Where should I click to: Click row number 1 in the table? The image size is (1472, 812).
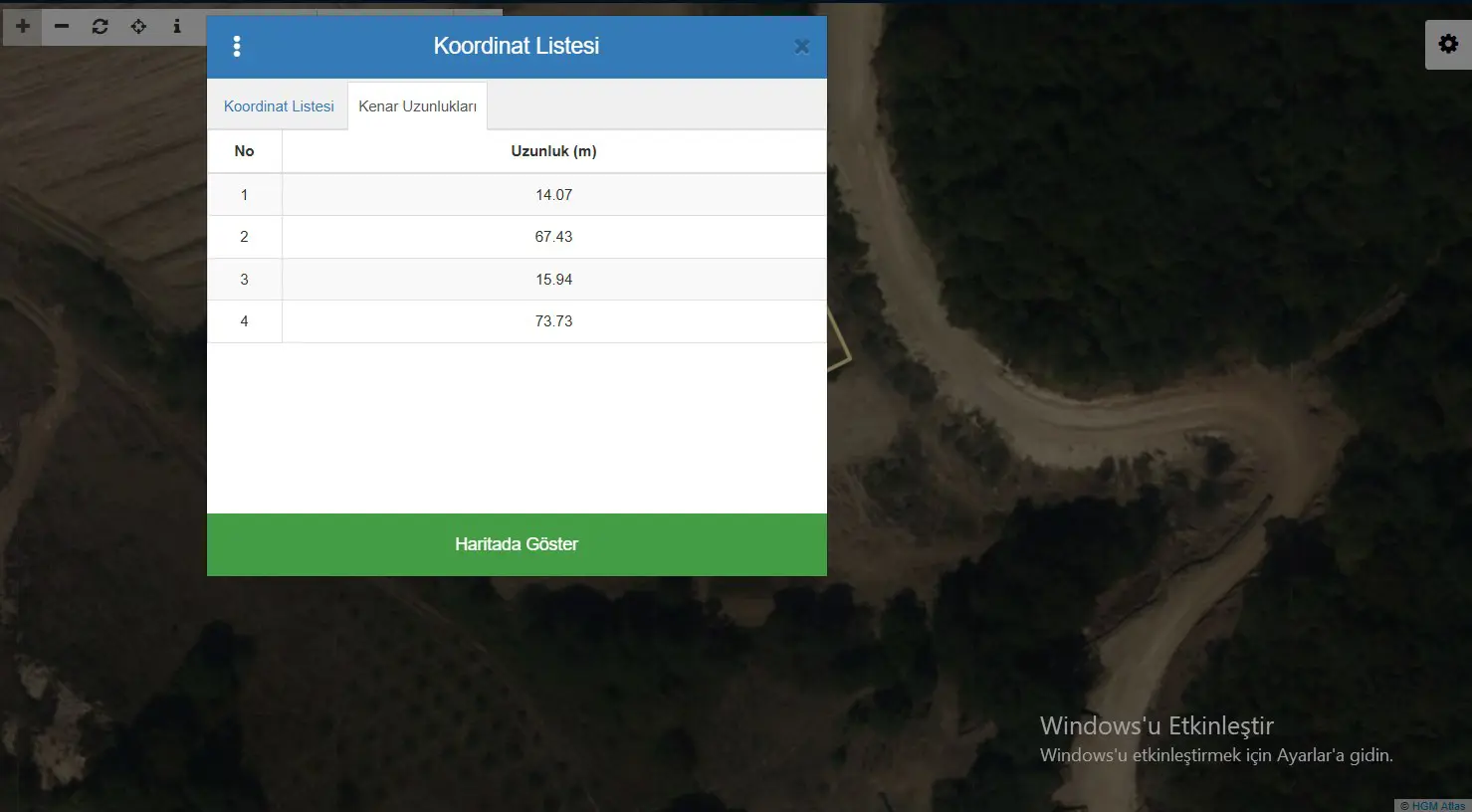[244, 195]
